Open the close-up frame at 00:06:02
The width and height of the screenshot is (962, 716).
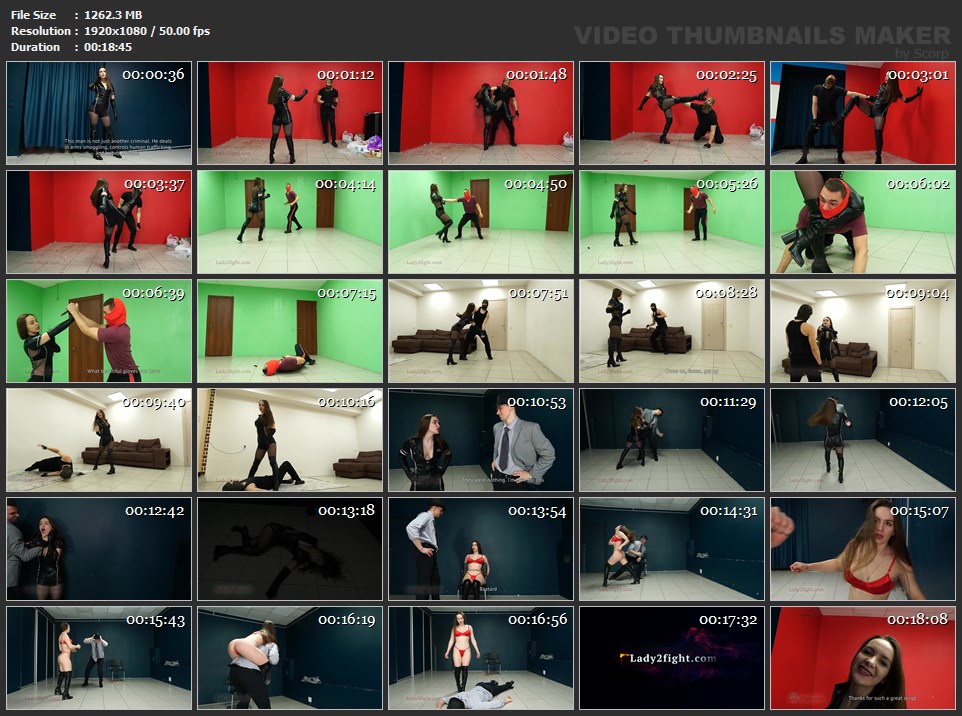click(x=862, y=221)
